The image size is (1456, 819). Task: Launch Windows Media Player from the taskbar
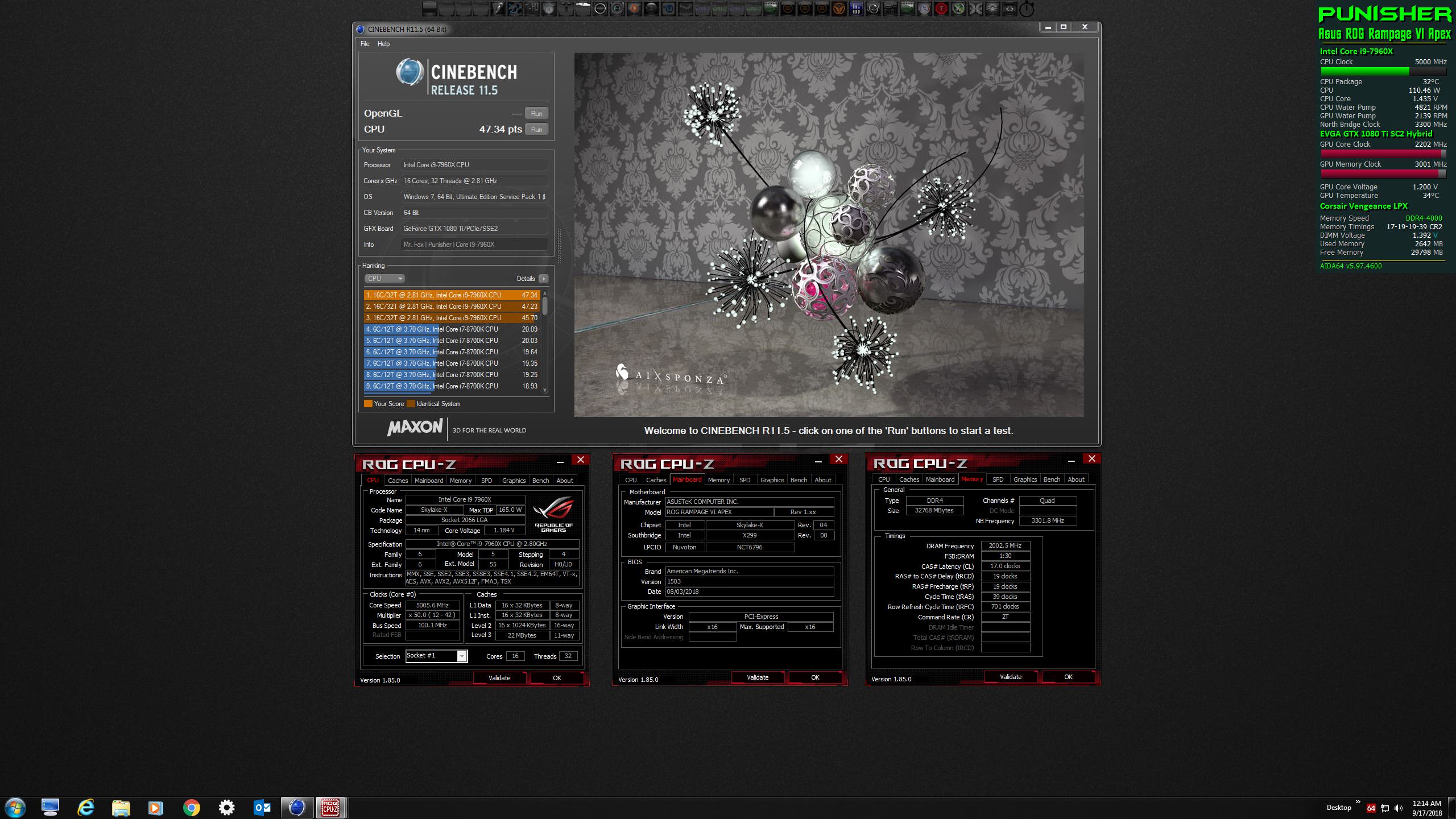click(x=156, y=808)
